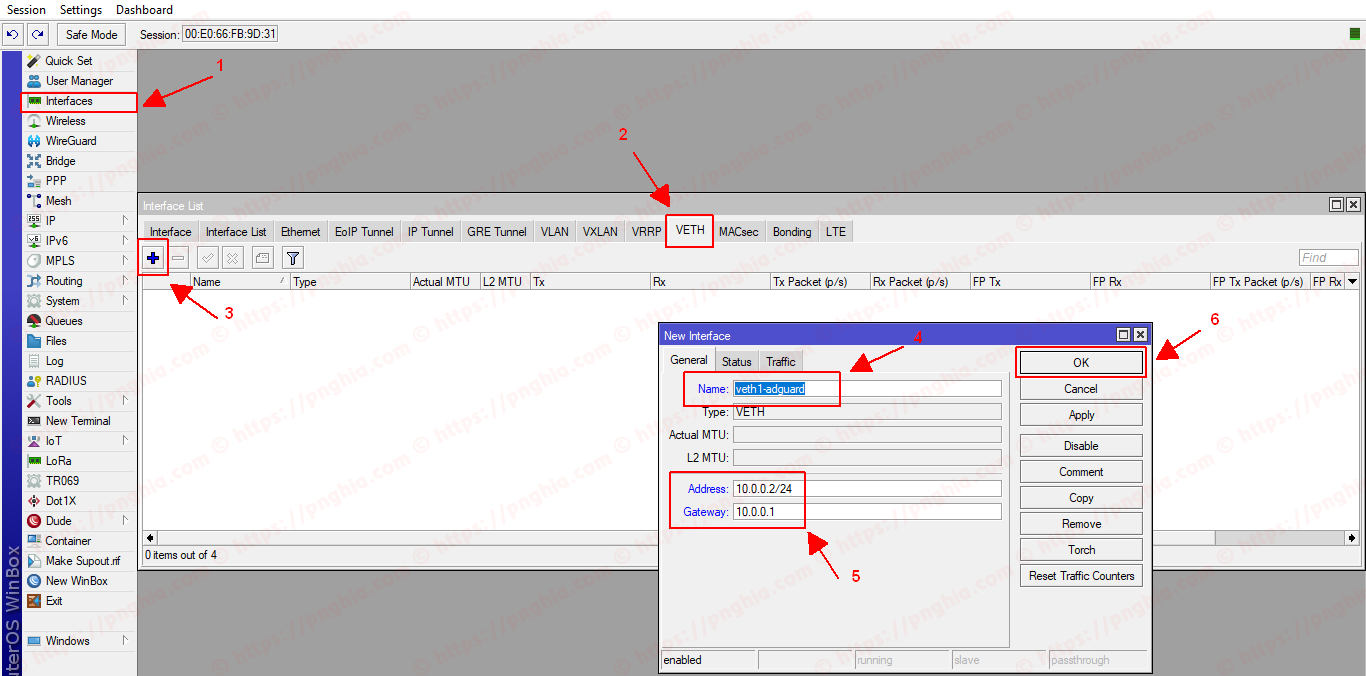Open New Terminal from sidebar

[x=78, y=421]
